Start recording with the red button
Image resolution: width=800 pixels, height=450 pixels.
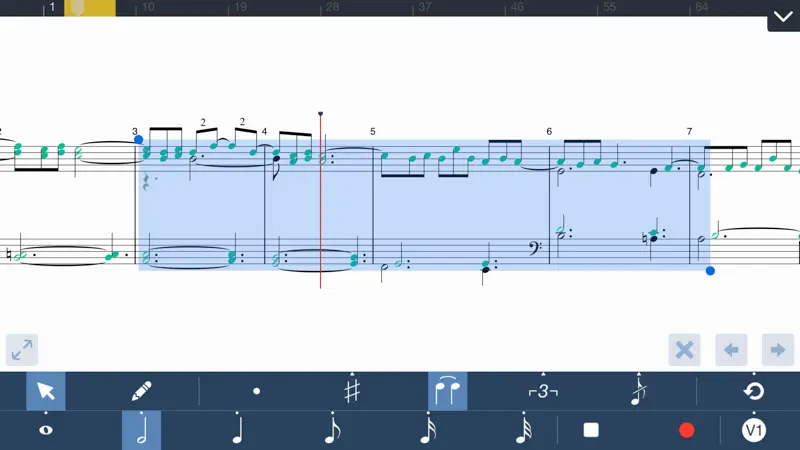click(x=687, y=430)
